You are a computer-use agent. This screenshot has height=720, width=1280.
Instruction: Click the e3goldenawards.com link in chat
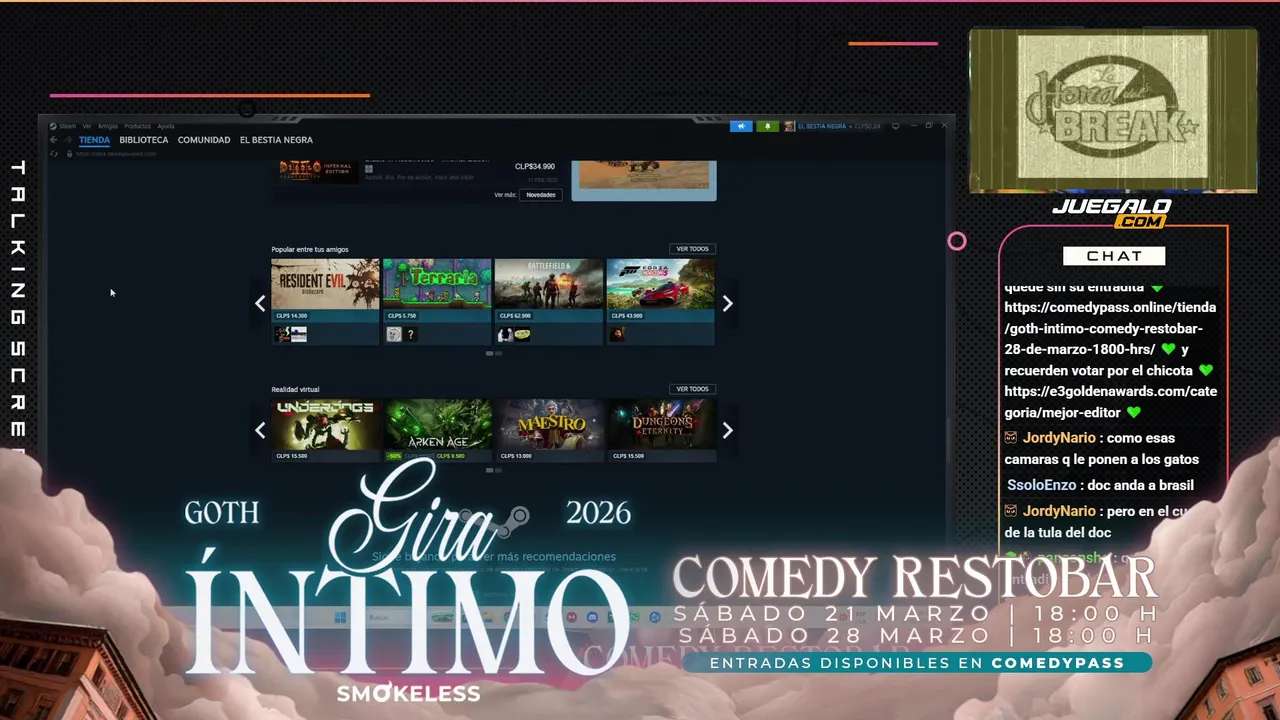pyautogui.click(x=1110, y=401)
